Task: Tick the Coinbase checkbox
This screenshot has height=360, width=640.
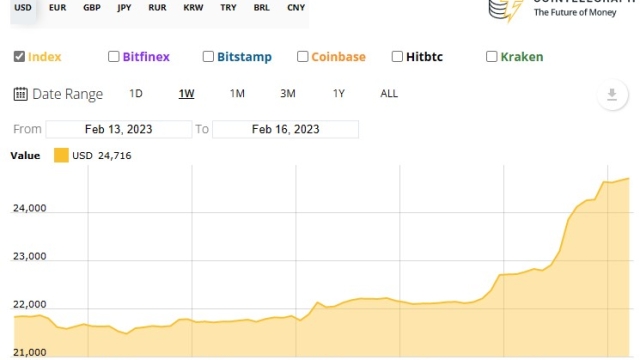Action: [x=302, y=56]
